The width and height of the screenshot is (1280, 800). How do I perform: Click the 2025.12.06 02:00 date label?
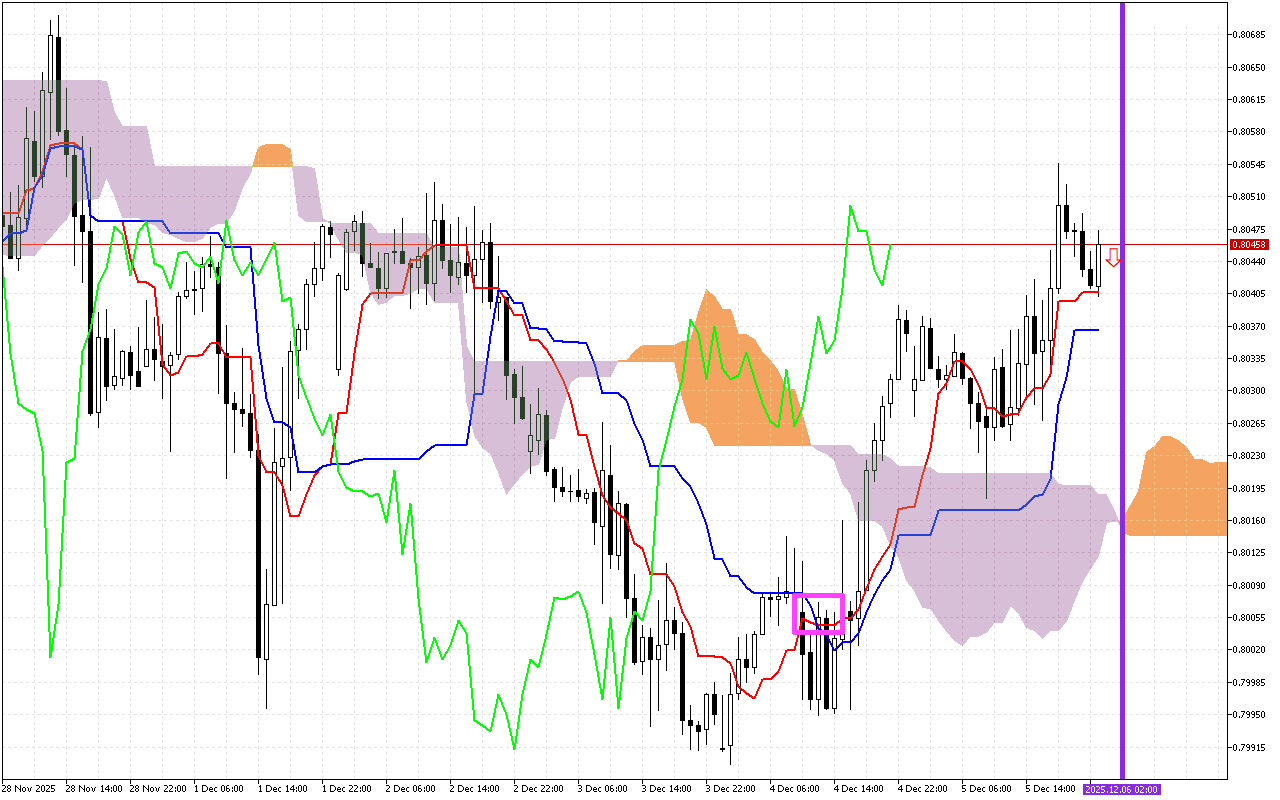1122,788
